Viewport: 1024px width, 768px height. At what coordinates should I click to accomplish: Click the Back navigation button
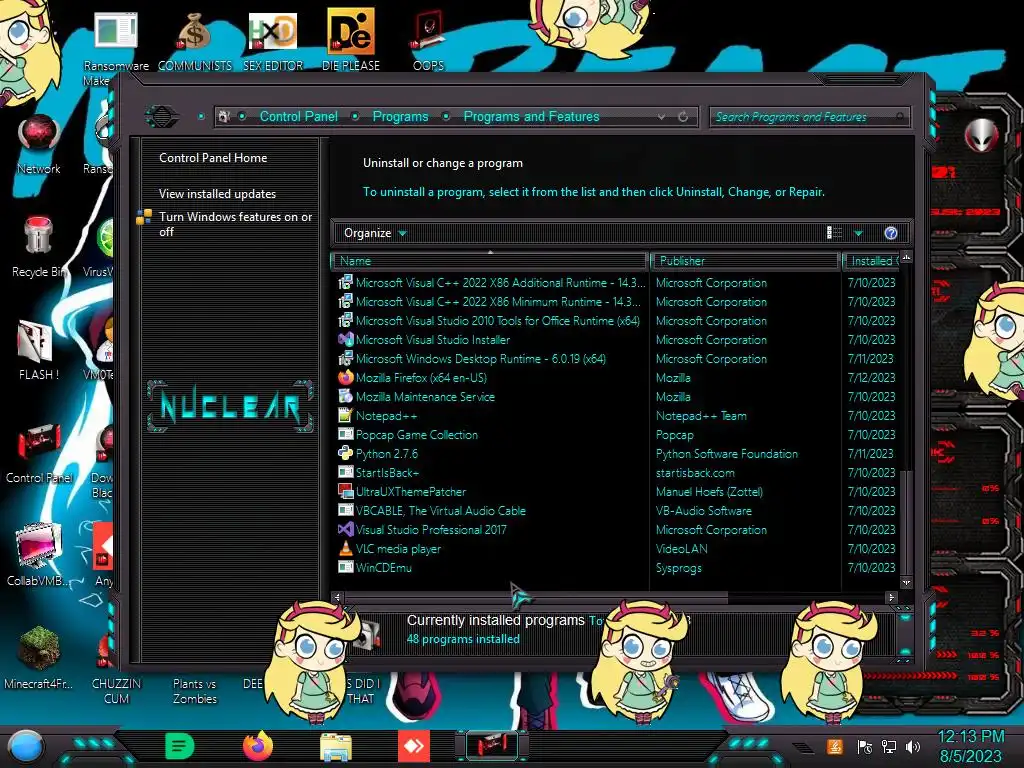pos(161,117)
